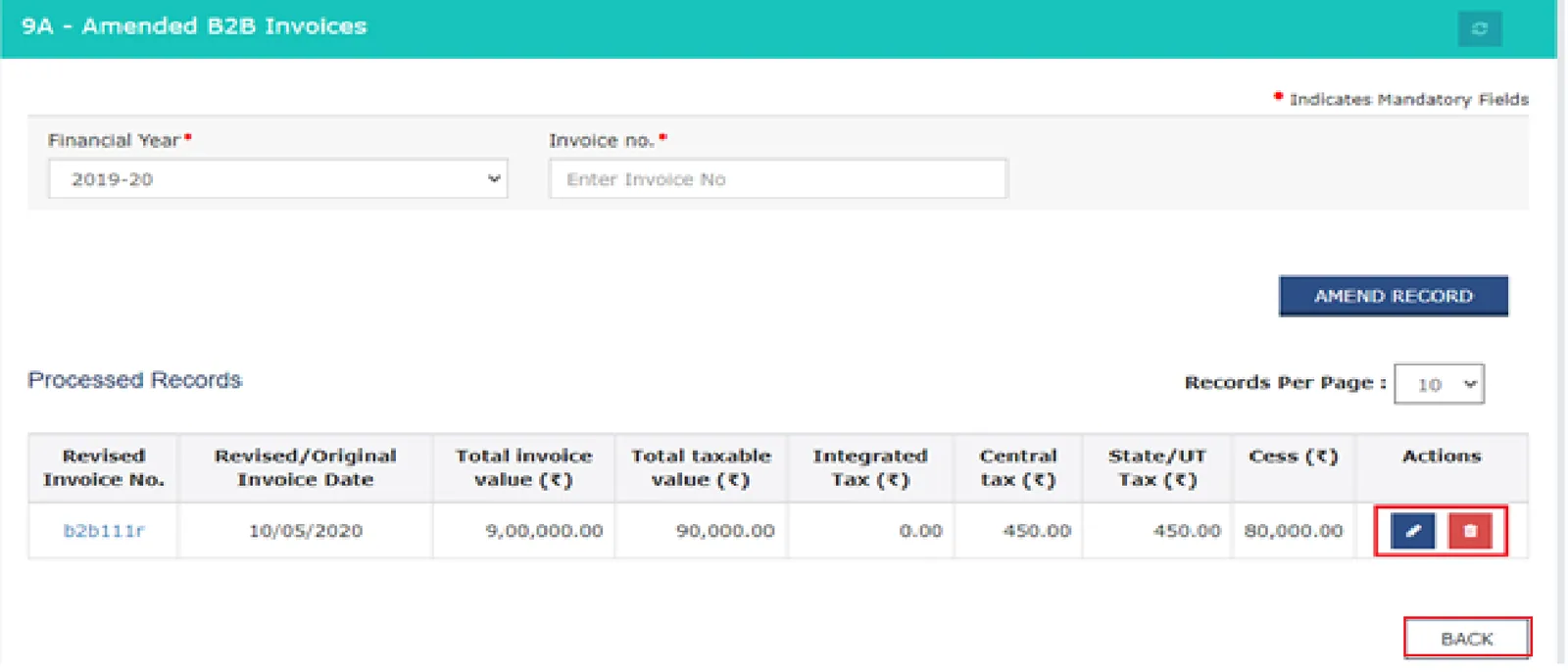
Task: Select integrated tax value 0.00
Action: 920,531
